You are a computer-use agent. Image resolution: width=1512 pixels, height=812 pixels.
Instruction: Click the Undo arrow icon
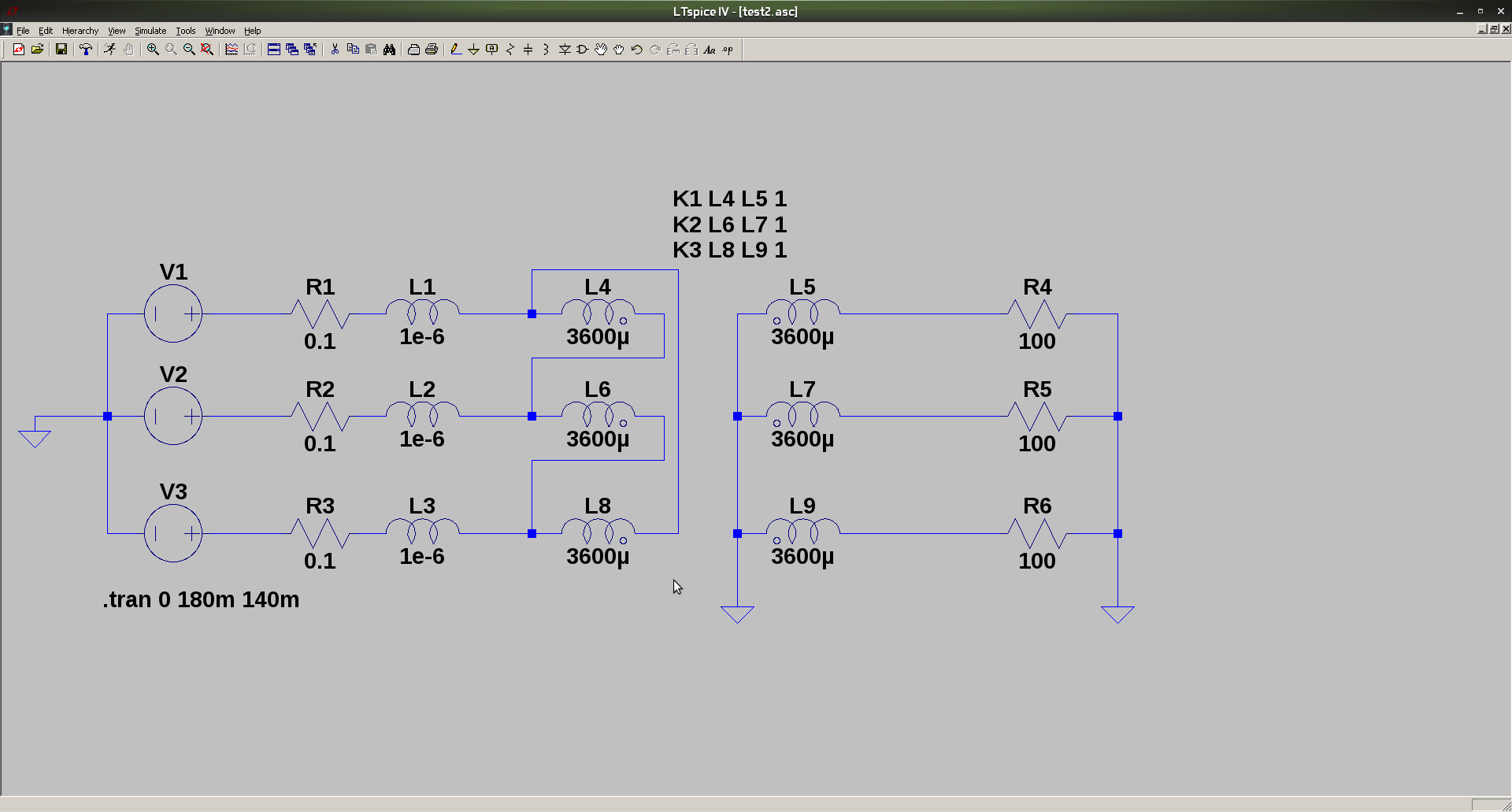[637, 50]
